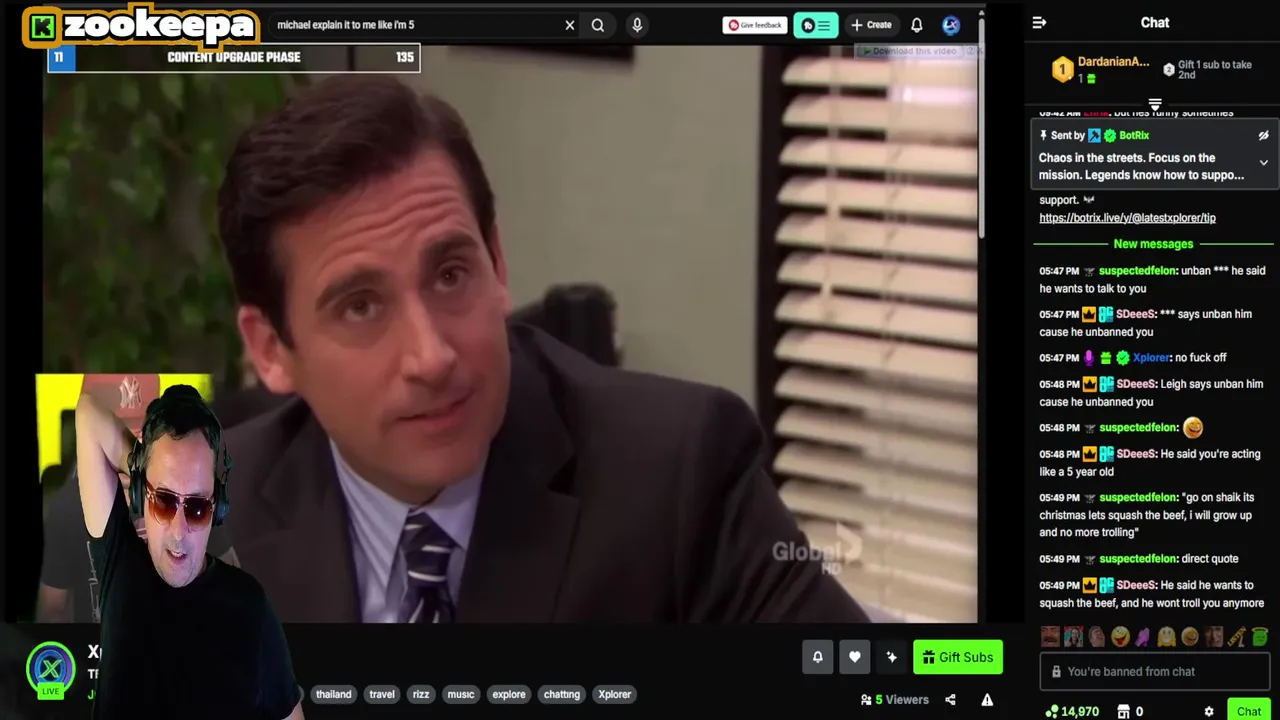This screenshot has width=1280, height=720.
Task: Start voice search with the microphone icon
Action: [x=637, y=25]
